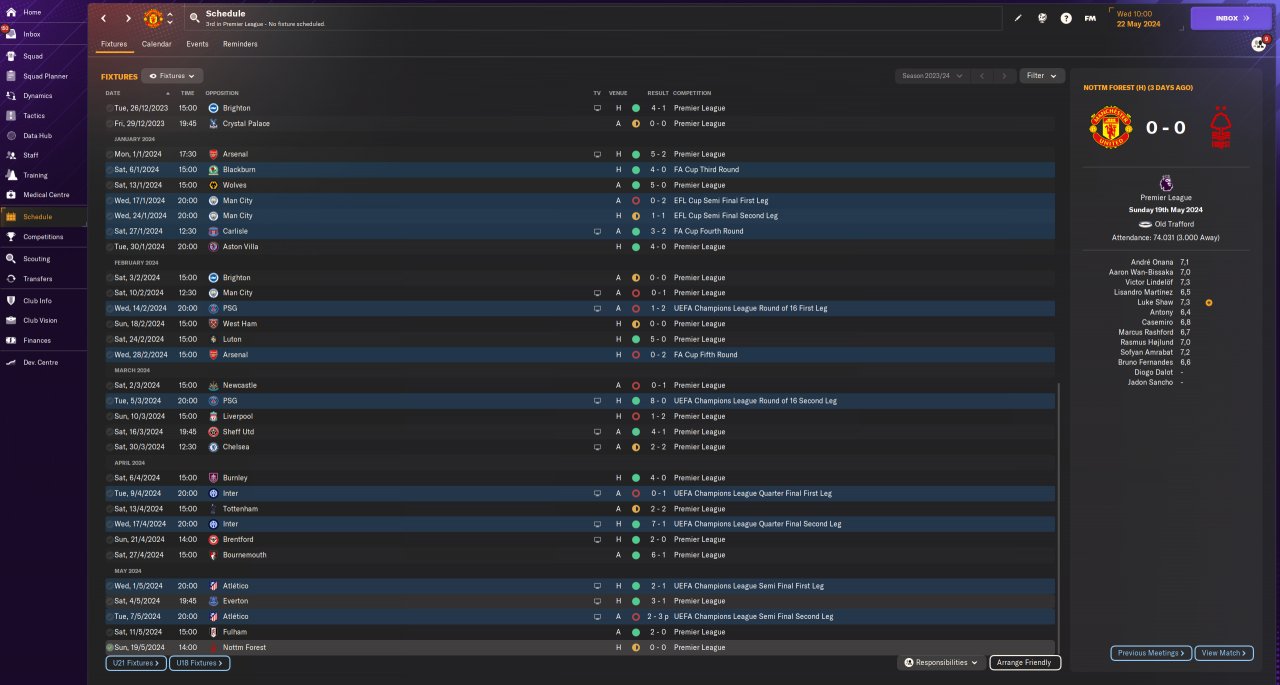The image size is (1280, 685).
Task: Switch to the Fixtures tab
Action: click(x=114, y=44)
